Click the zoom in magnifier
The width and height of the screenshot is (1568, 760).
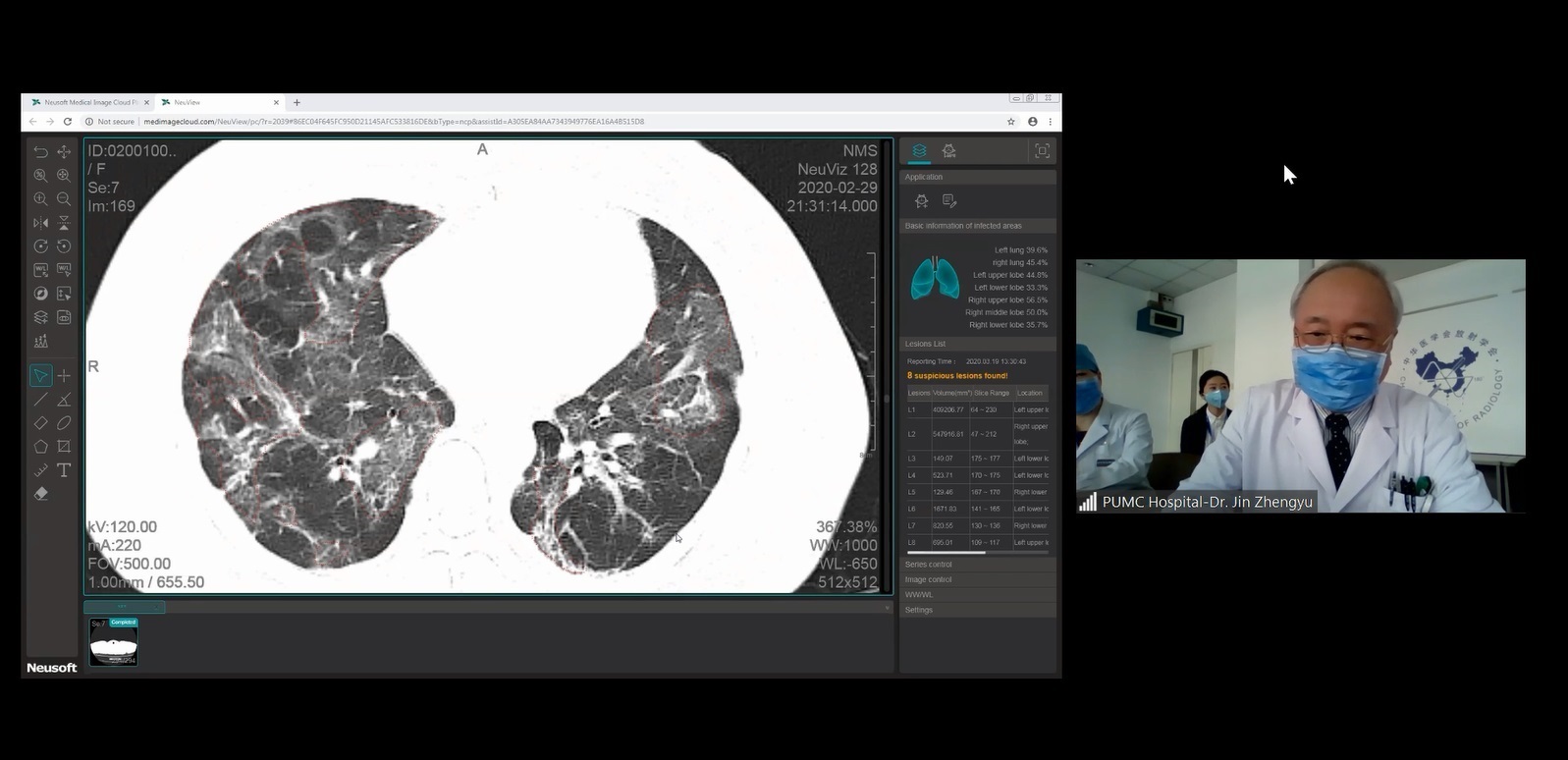click(40, 199)
